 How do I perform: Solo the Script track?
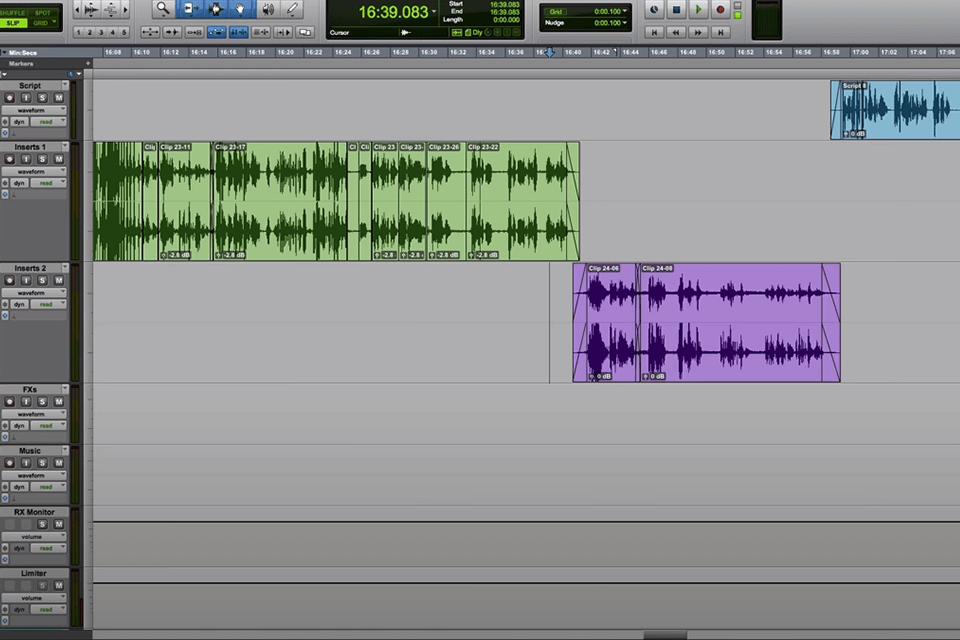pos(42,97)
